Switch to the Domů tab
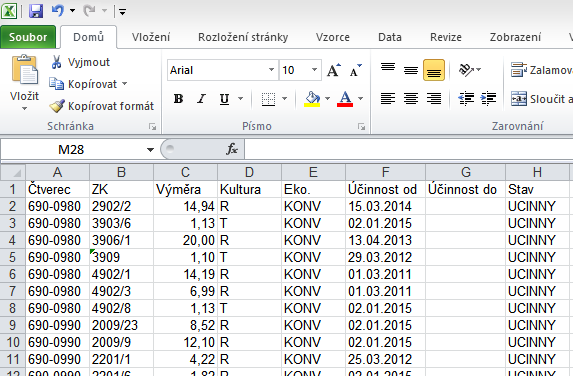The width and height of the screenshot is (573, 376). pyautogui.click(x=88, y=37)
